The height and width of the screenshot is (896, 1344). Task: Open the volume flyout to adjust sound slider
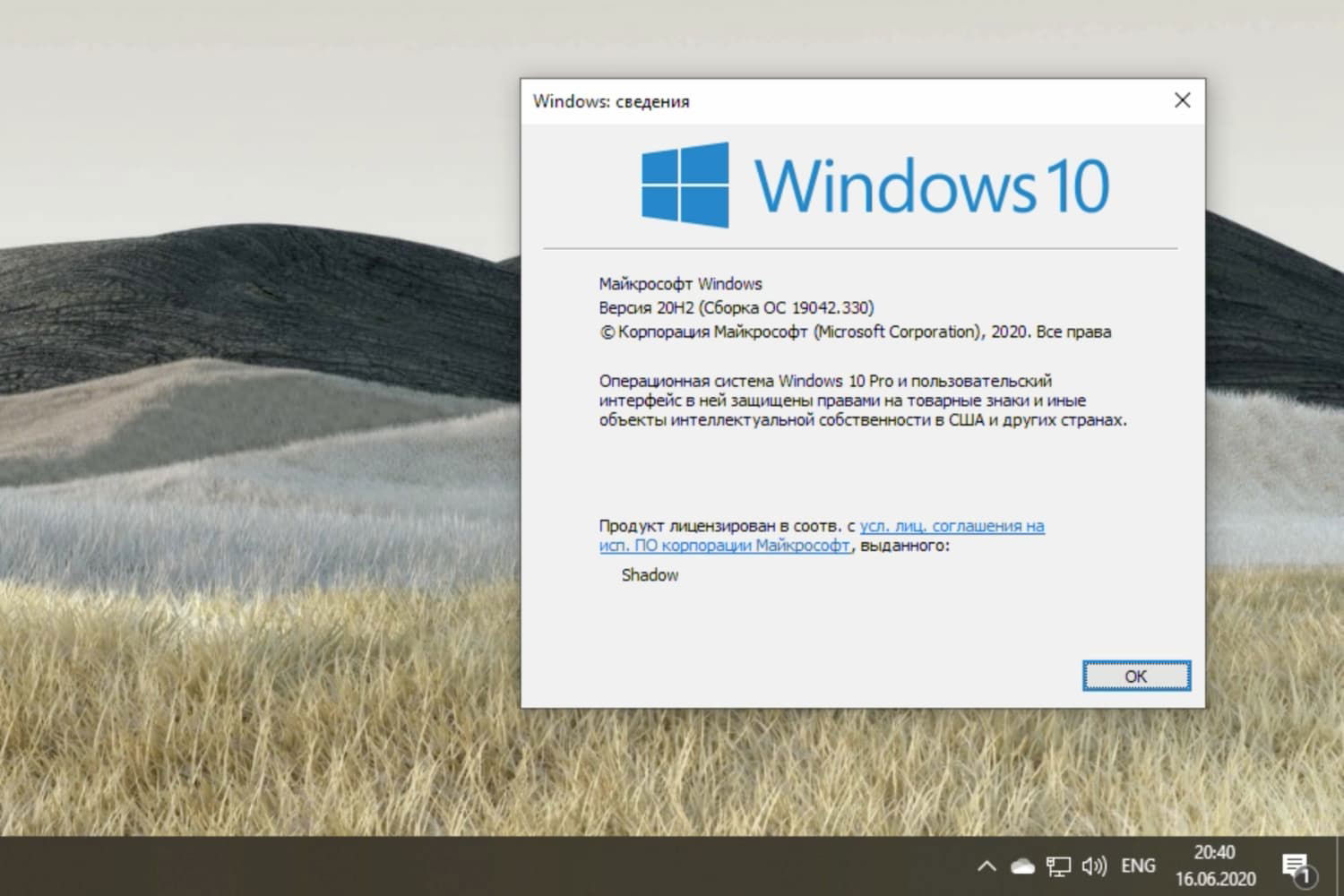pos(1095,866)
